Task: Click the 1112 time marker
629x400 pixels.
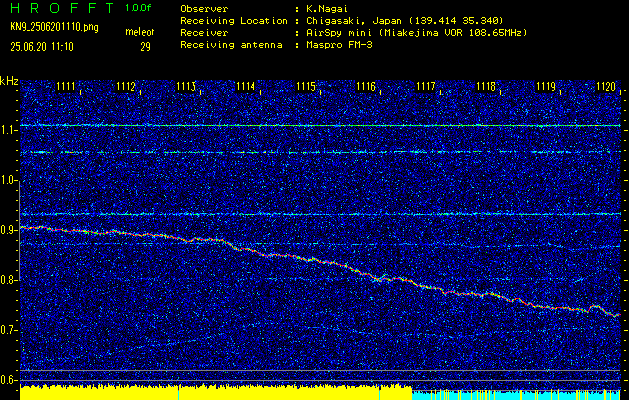Action: pos(126,86)
